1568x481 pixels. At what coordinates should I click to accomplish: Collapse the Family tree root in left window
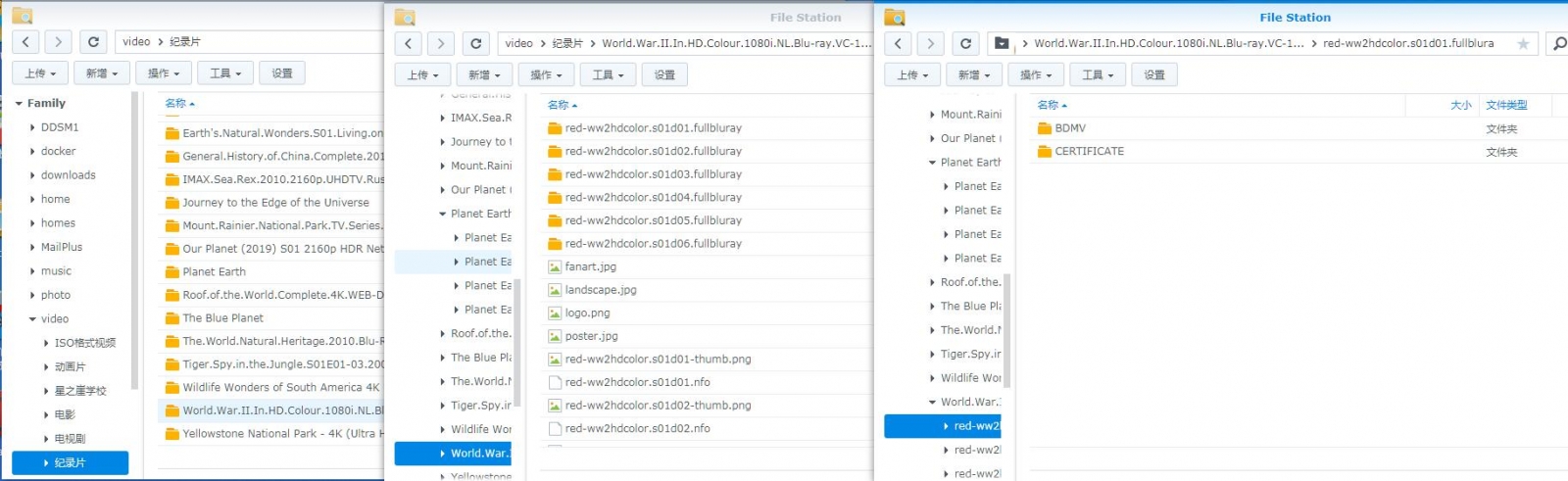[x=19, y=104]
